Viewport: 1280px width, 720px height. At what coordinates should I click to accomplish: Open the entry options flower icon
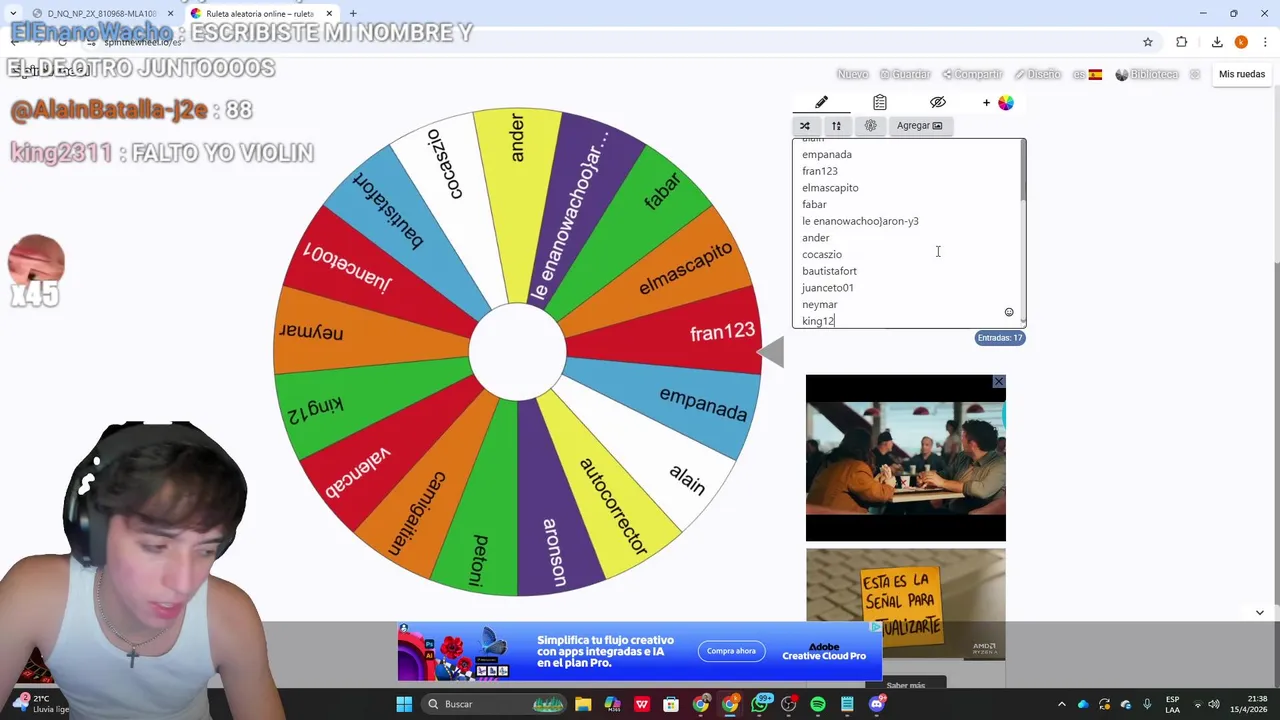coord(870,126)
